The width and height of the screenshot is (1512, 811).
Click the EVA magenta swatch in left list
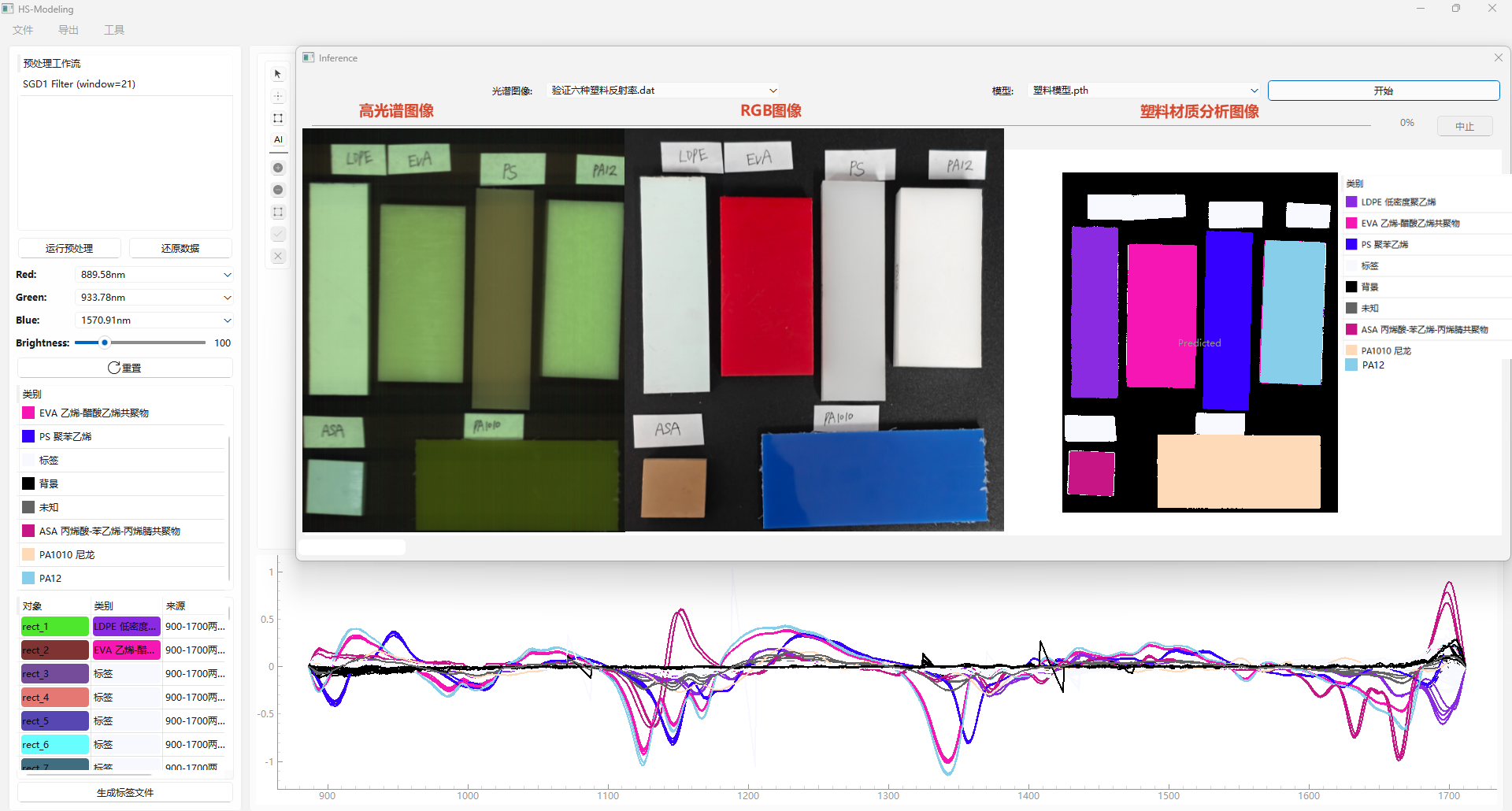28,413
